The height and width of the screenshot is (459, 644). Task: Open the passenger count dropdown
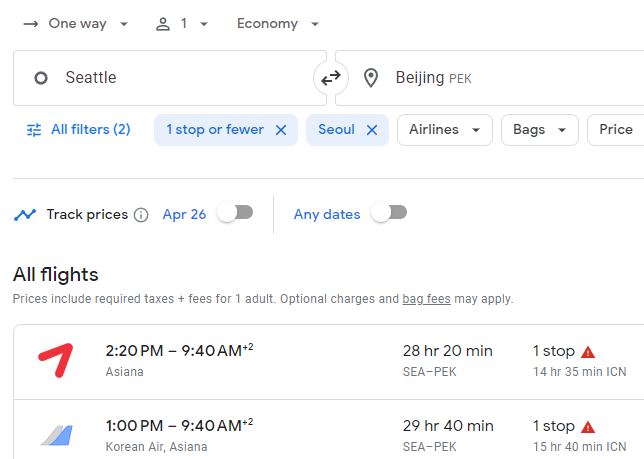tap(182, 24)
